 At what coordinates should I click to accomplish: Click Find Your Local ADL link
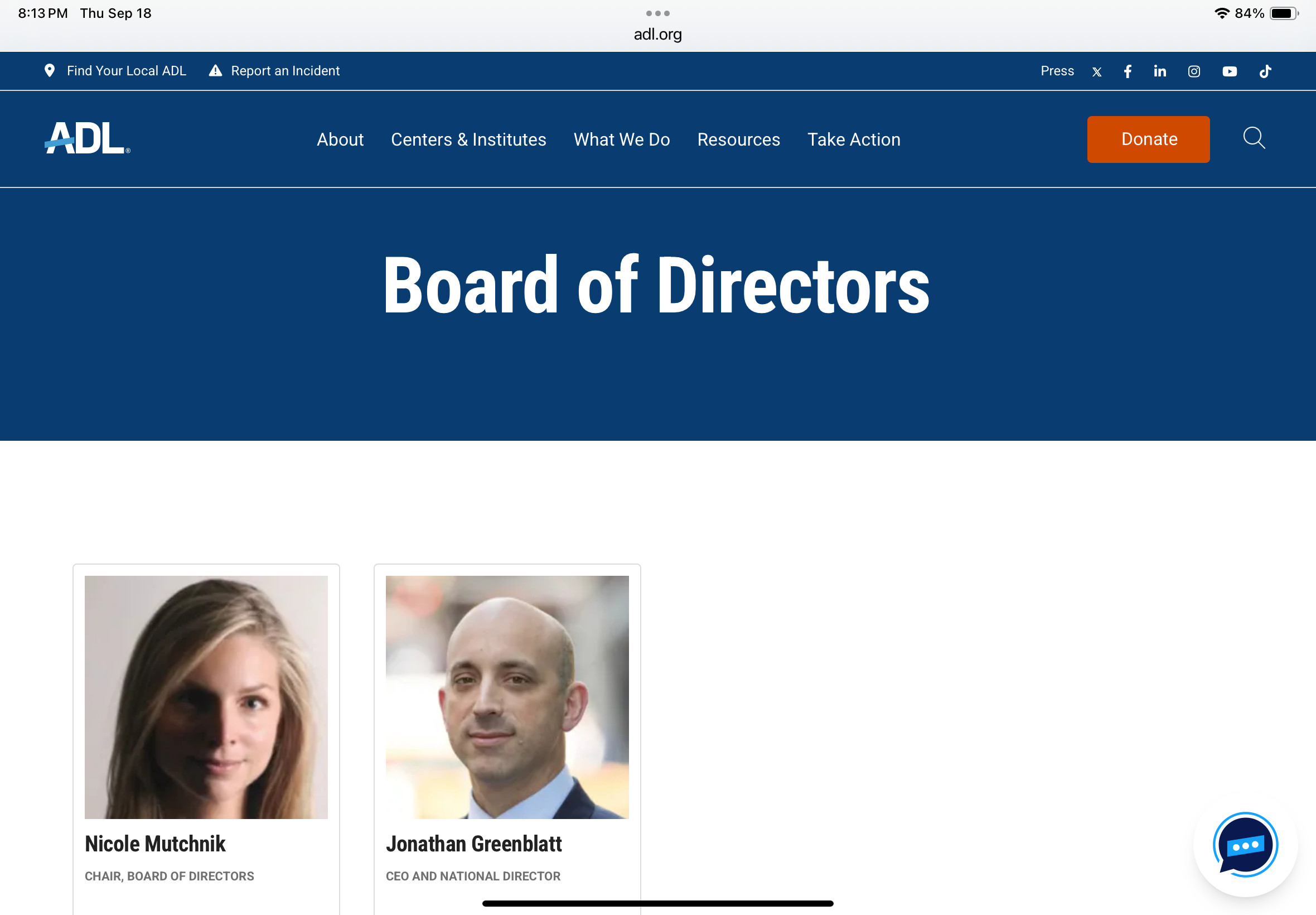tap(127, 70)
